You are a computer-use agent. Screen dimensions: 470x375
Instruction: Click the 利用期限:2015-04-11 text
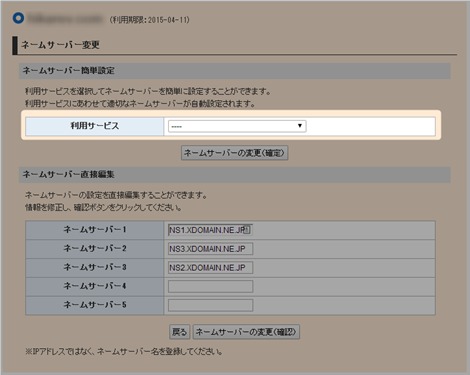[150, 20]
